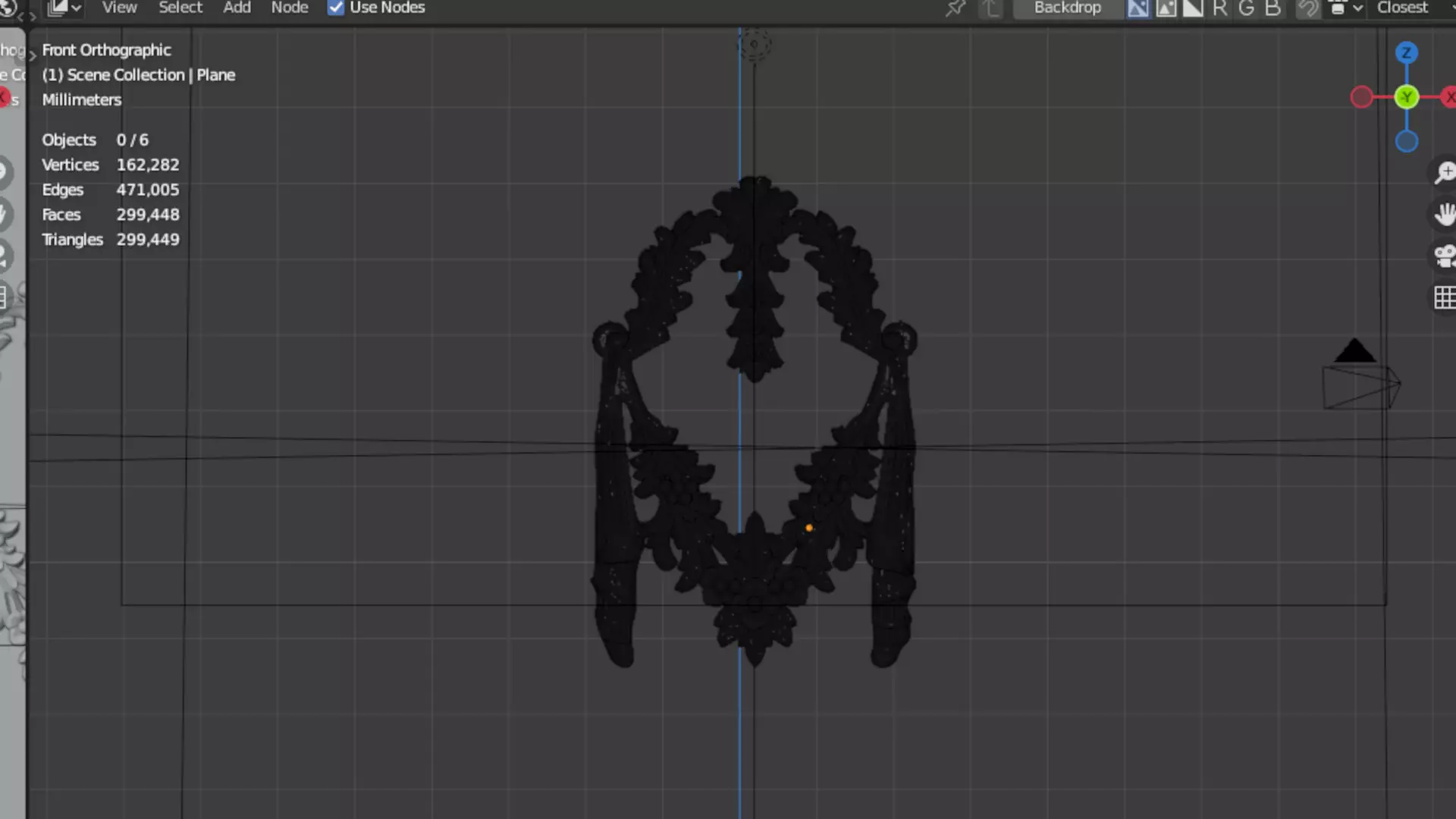Image resolution: width=1456 pixels, height=819 pixels.
Task: Toggle the G green channel display
Action: coord(1246,8)
